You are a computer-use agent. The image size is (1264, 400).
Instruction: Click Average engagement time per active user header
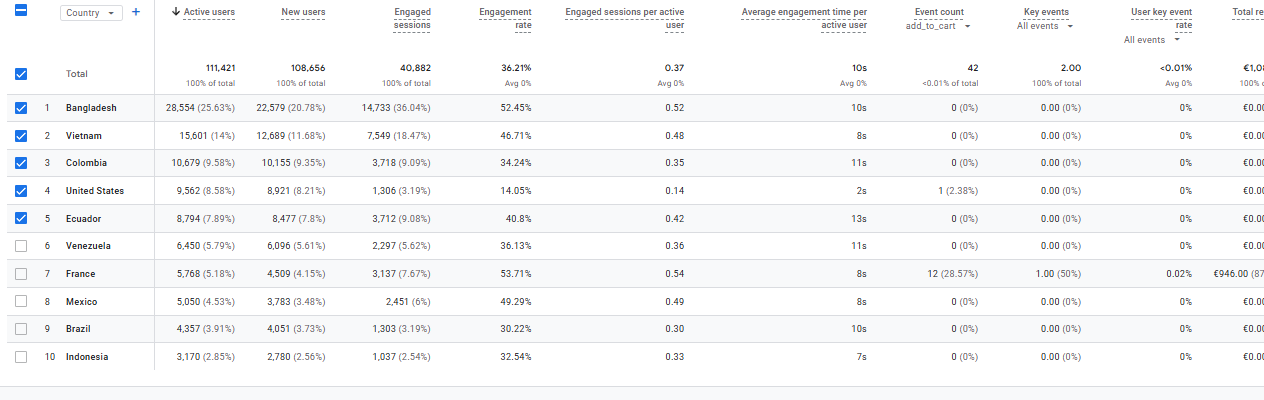click(804, 19)
